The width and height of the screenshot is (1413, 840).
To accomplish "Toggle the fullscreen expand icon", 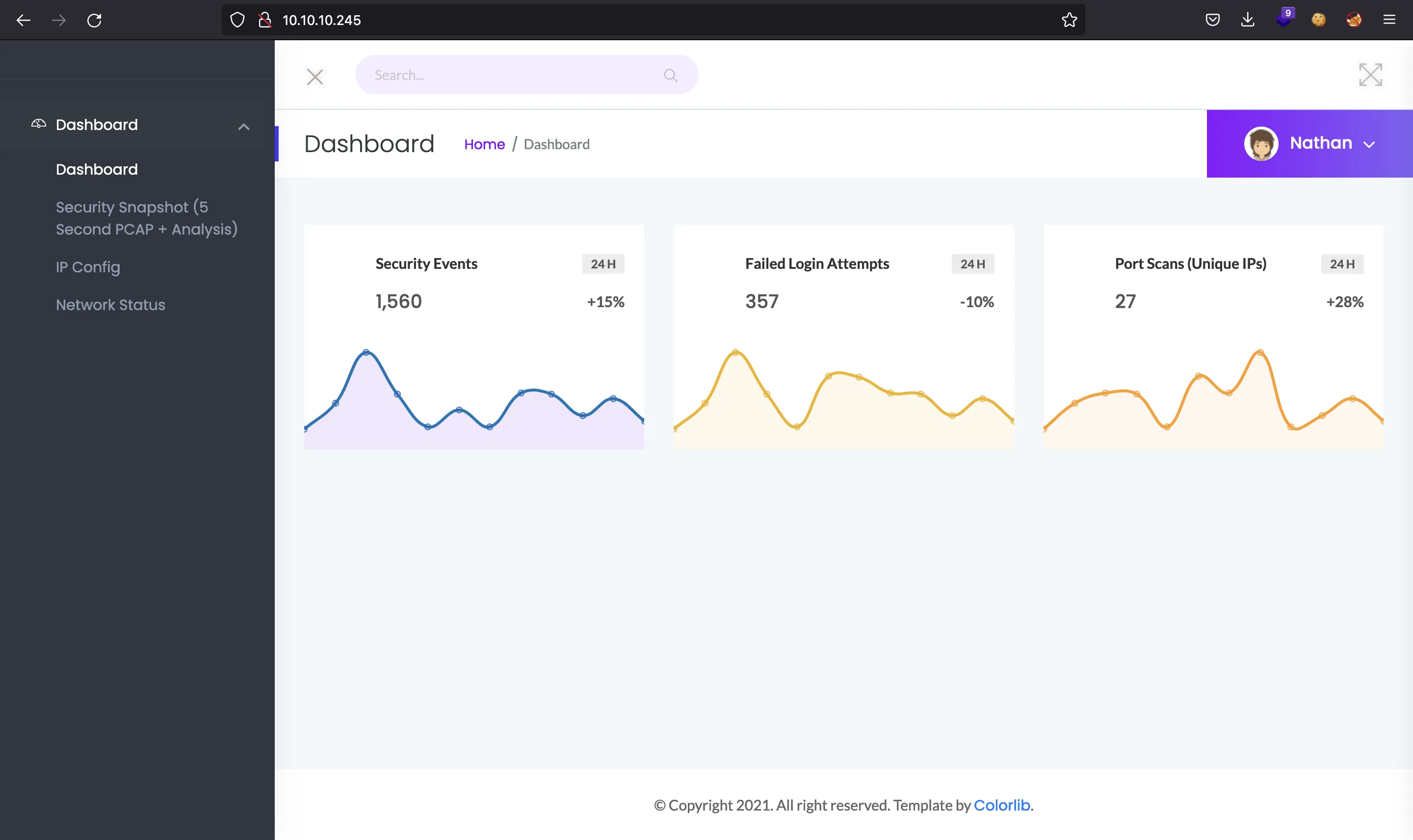I will [1370, 74].
